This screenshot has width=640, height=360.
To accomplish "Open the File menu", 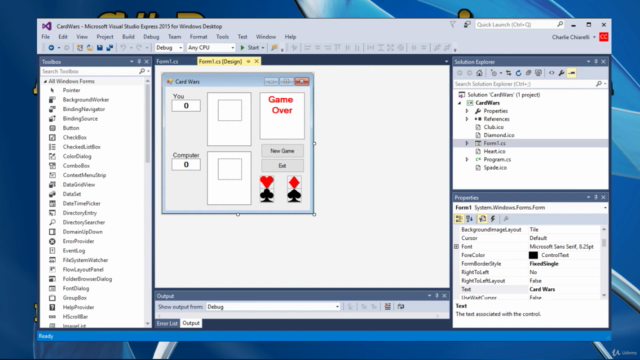I will pos(46,37).
